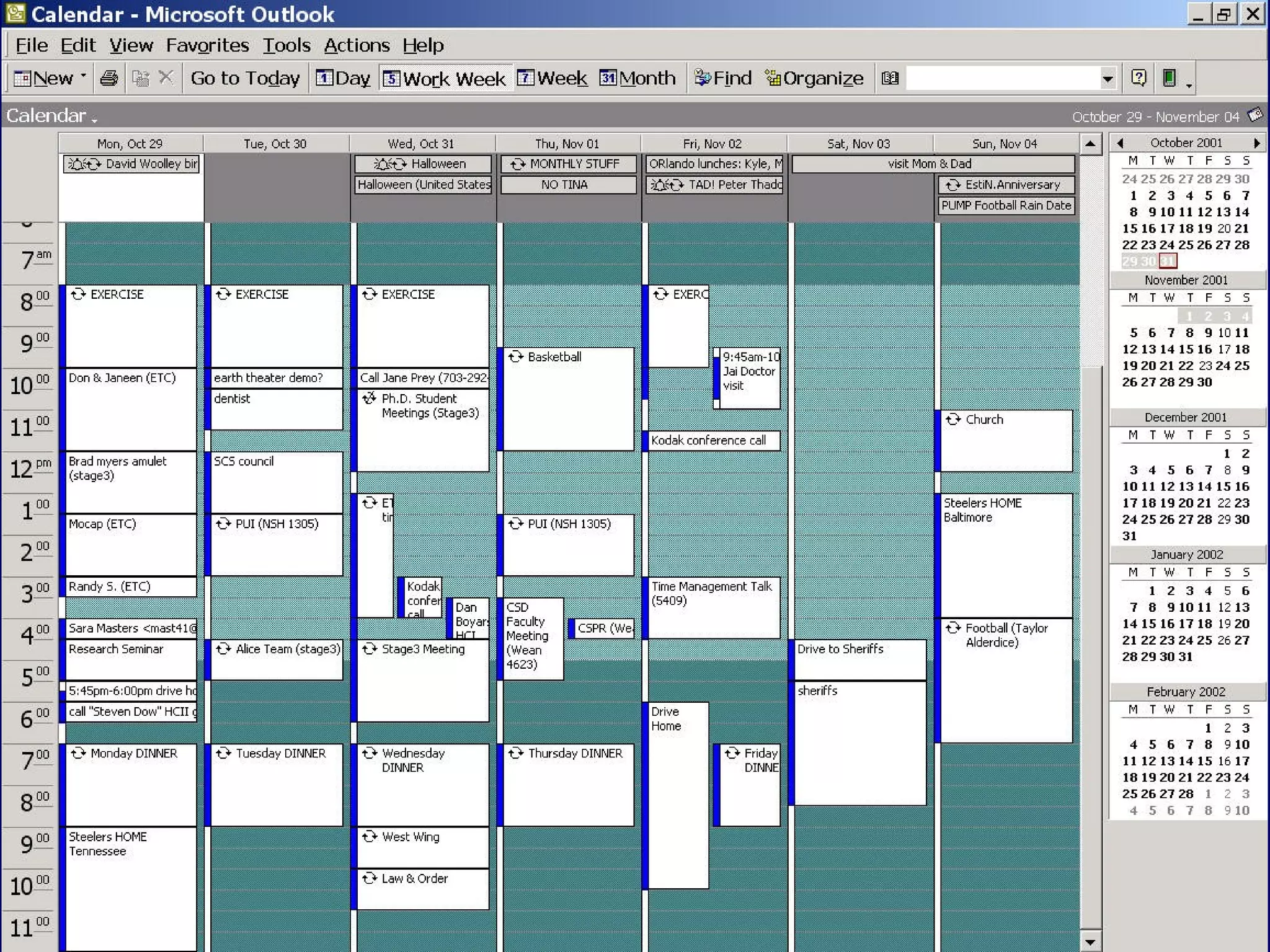Open the Calendar folder banner dropdown
Screen dimensions: 1270x952
(x=52, y=116)
